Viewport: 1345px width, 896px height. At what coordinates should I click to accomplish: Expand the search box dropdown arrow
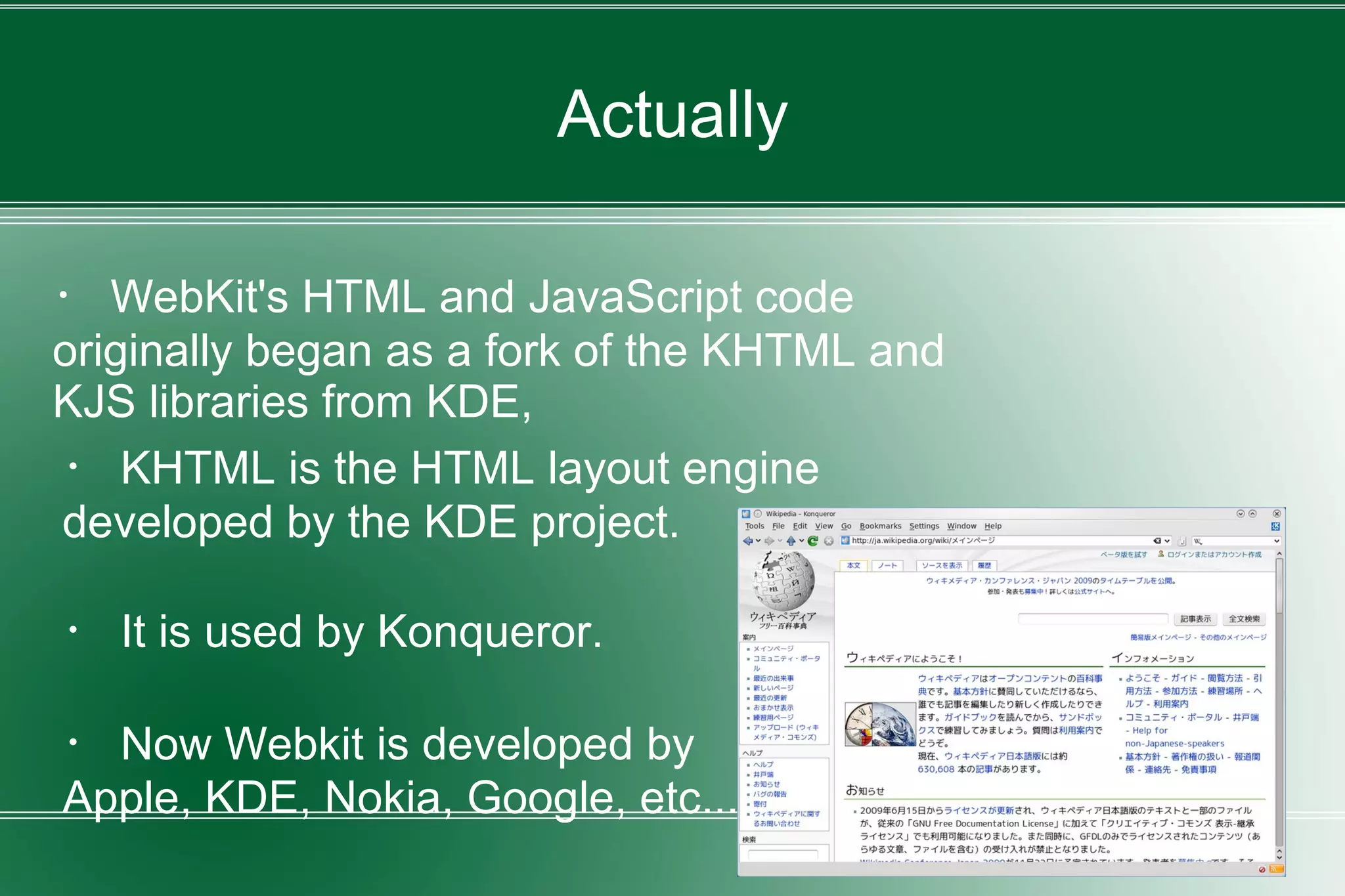pyautogui.click(x=1277, y=542)
